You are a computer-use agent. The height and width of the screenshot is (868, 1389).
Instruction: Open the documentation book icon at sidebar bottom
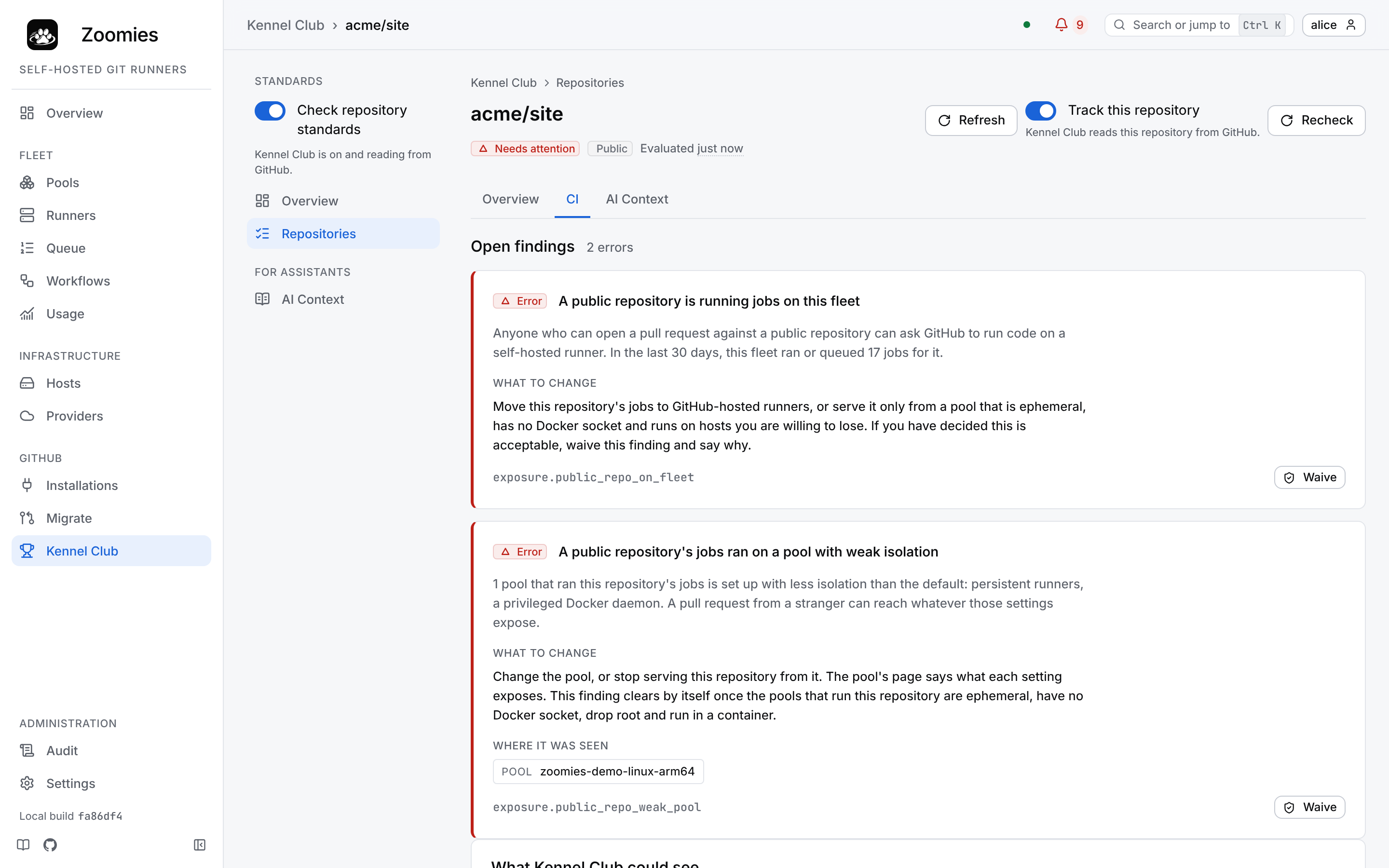tap(23, 844)
